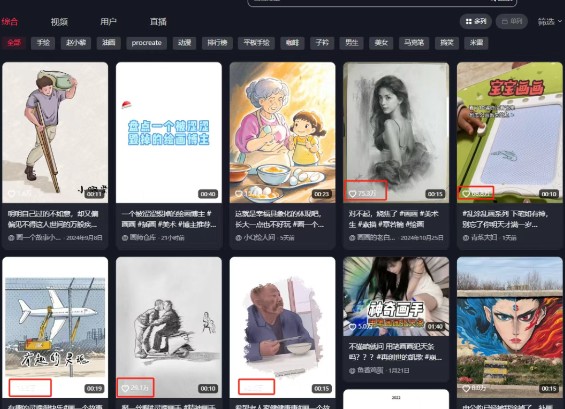
Task: Switch to the 多列 multi-column grid view
Action: click(x=476, y=22)
